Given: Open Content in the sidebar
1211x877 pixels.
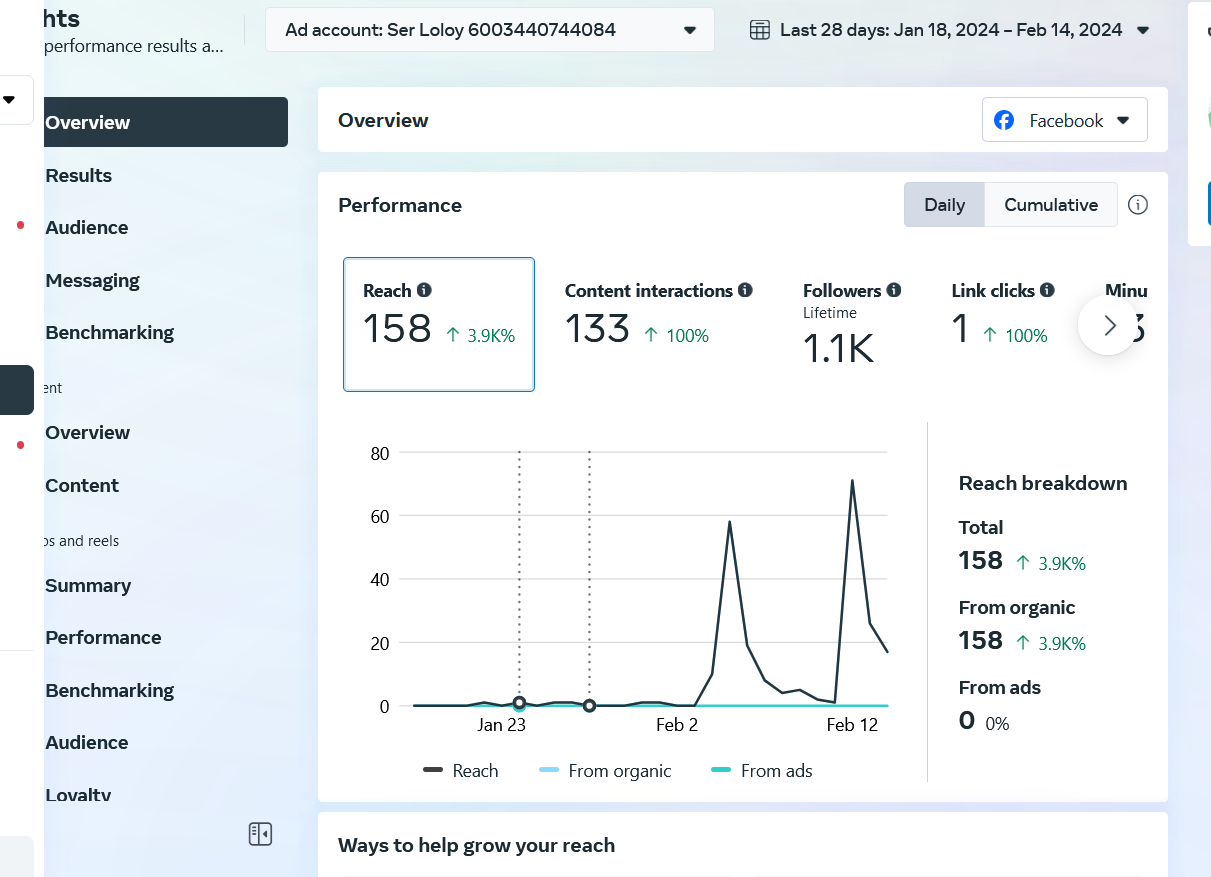Looking at the screenshot, I should click(x=82, y=485).
